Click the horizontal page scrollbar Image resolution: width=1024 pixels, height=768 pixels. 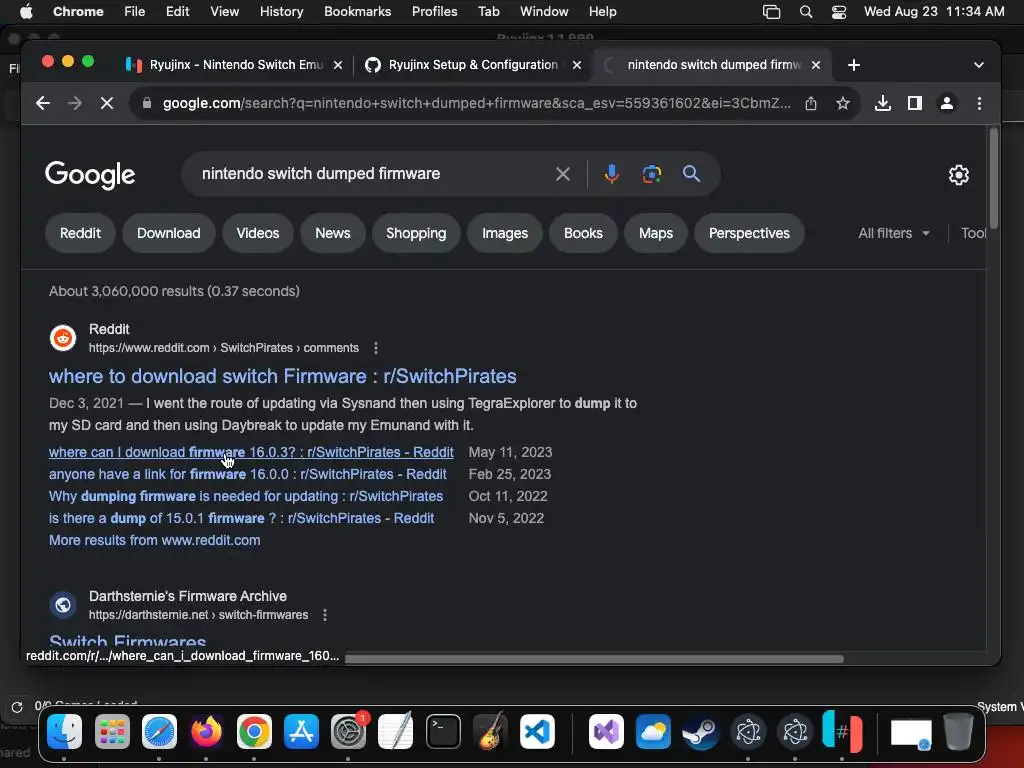pos(594,658)
